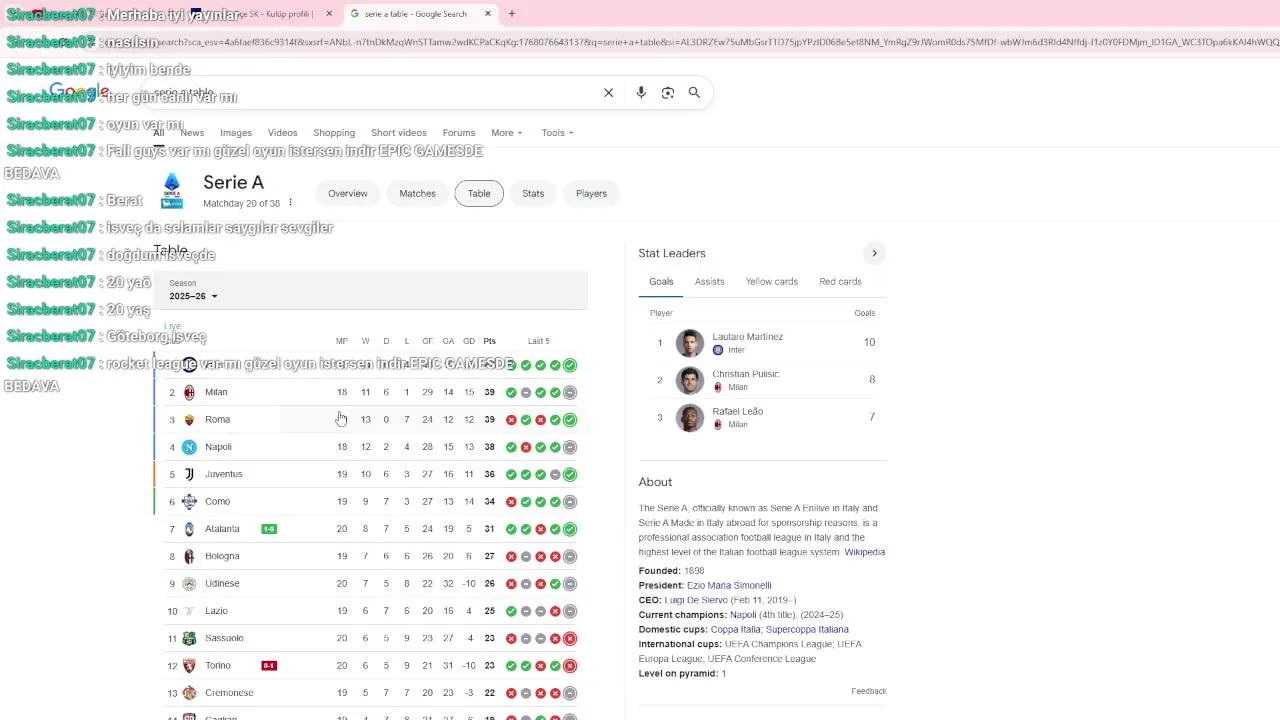
Task: Click Atalanta's live 1-0 score badge
Action: point(269,529)
